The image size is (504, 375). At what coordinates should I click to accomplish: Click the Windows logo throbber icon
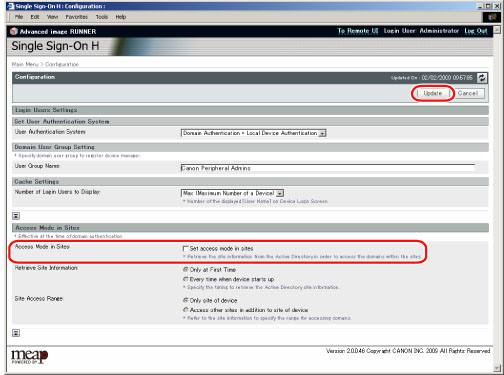492,17
